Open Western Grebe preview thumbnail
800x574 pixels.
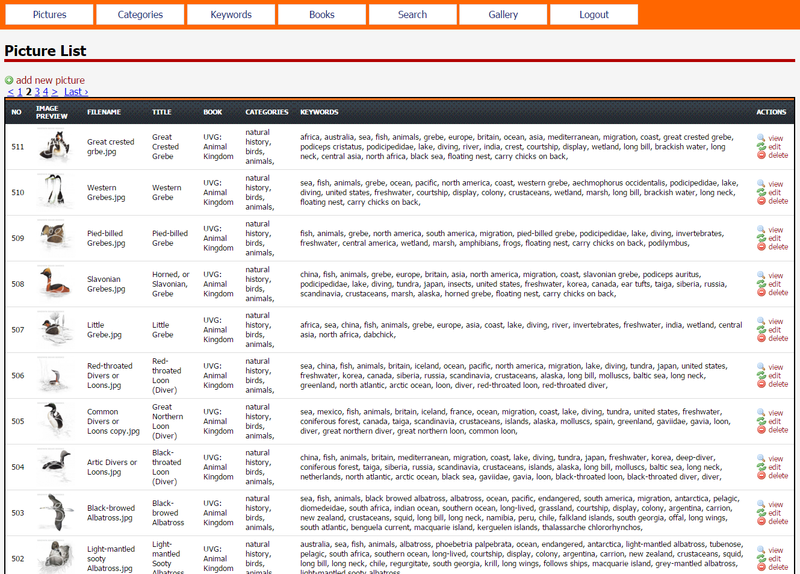pos(55,192)
